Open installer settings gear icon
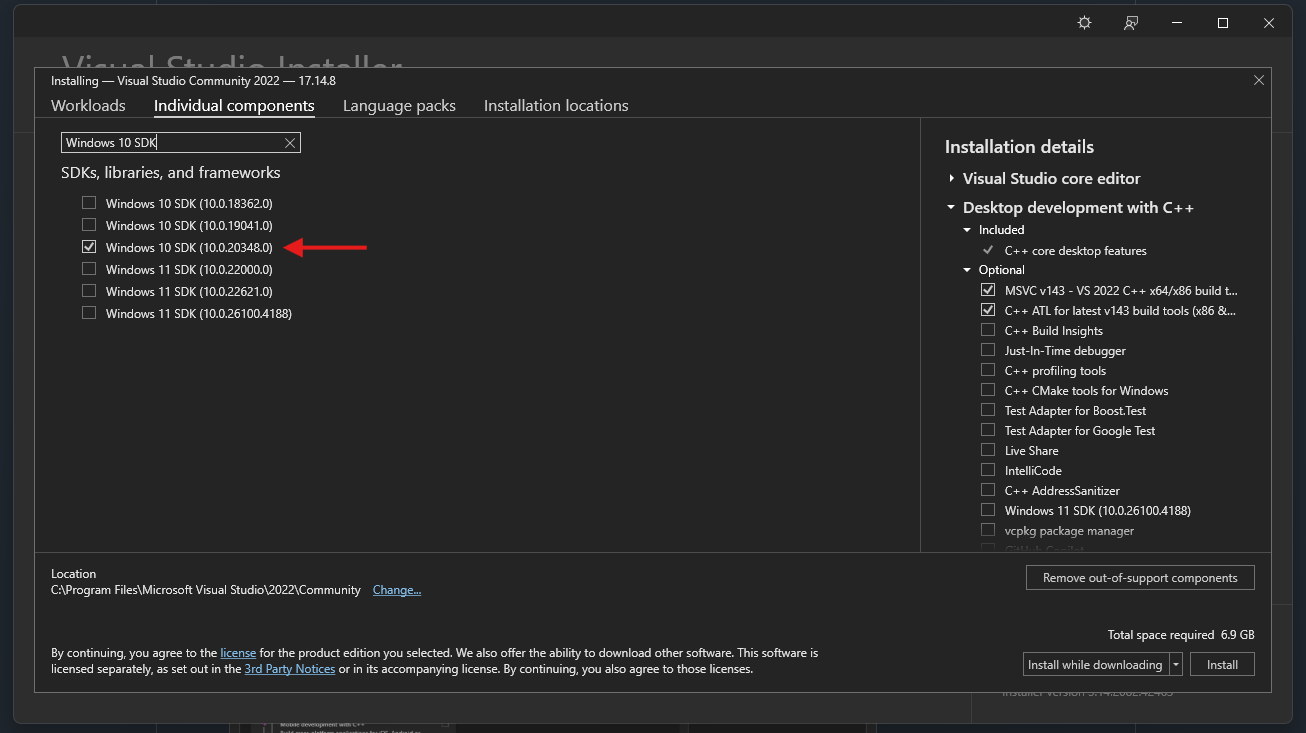 point(1084,23)
